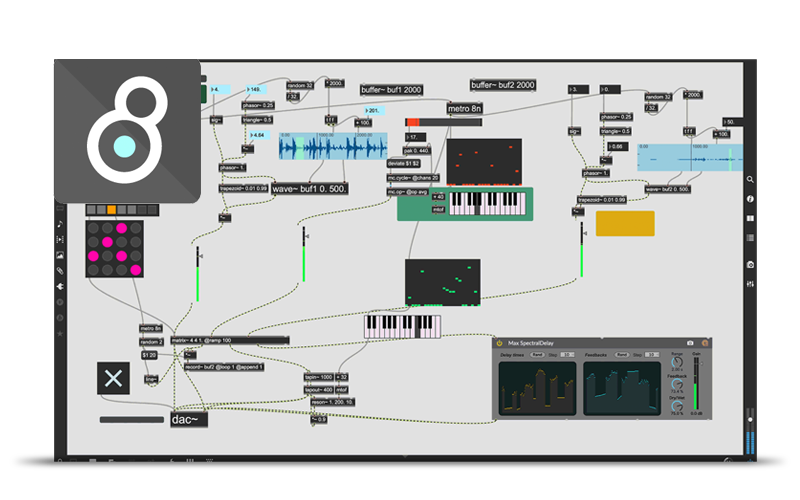
Task: Click the number box showing 4.64
Action: coord(259,135)
